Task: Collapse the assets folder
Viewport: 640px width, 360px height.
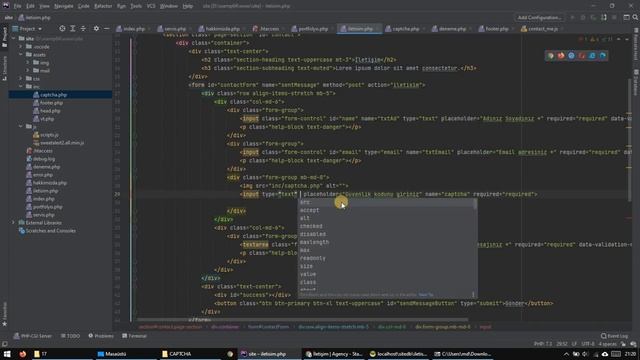Action: click(x=21, y=54)
